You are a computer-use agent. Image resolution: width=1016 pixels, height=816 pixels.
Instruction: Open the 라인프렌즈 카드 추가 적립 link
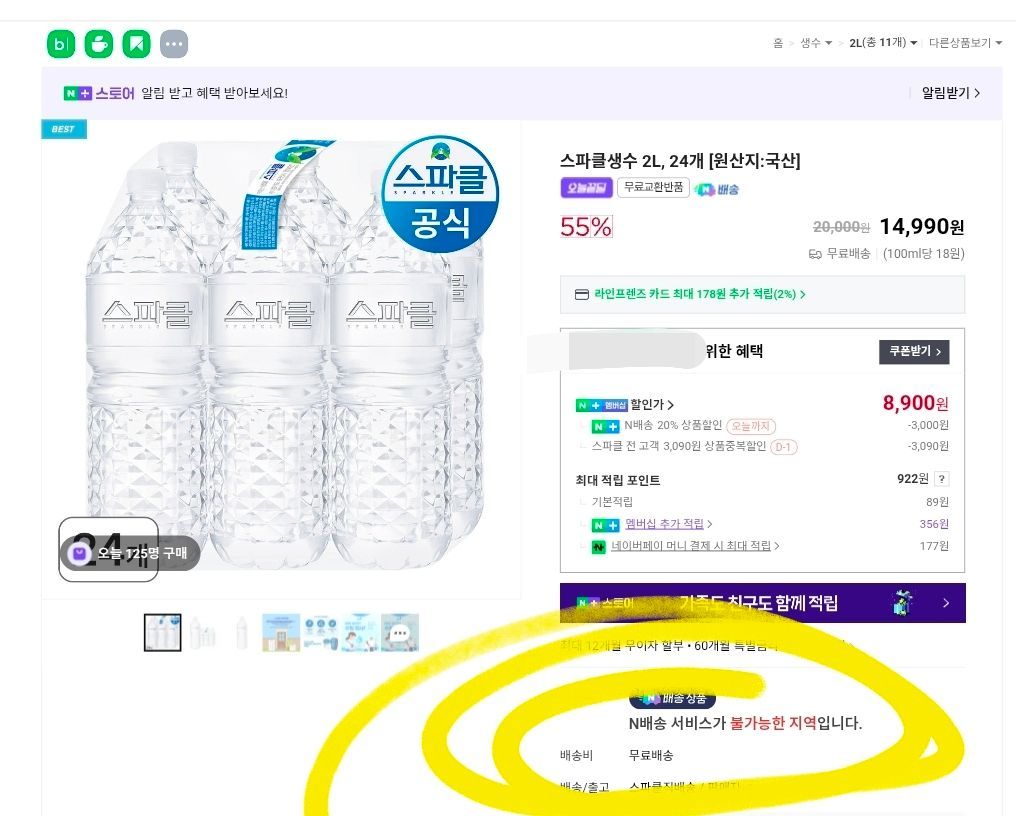699,295
